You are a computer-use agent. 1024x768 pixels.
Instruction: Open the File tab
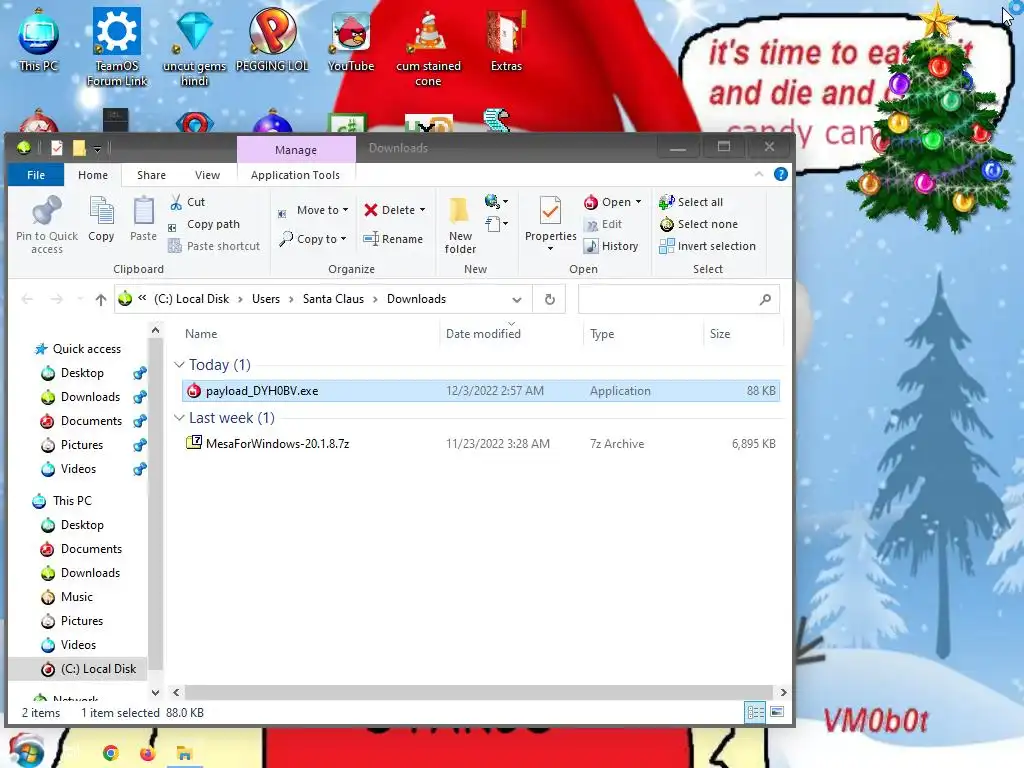36,175
